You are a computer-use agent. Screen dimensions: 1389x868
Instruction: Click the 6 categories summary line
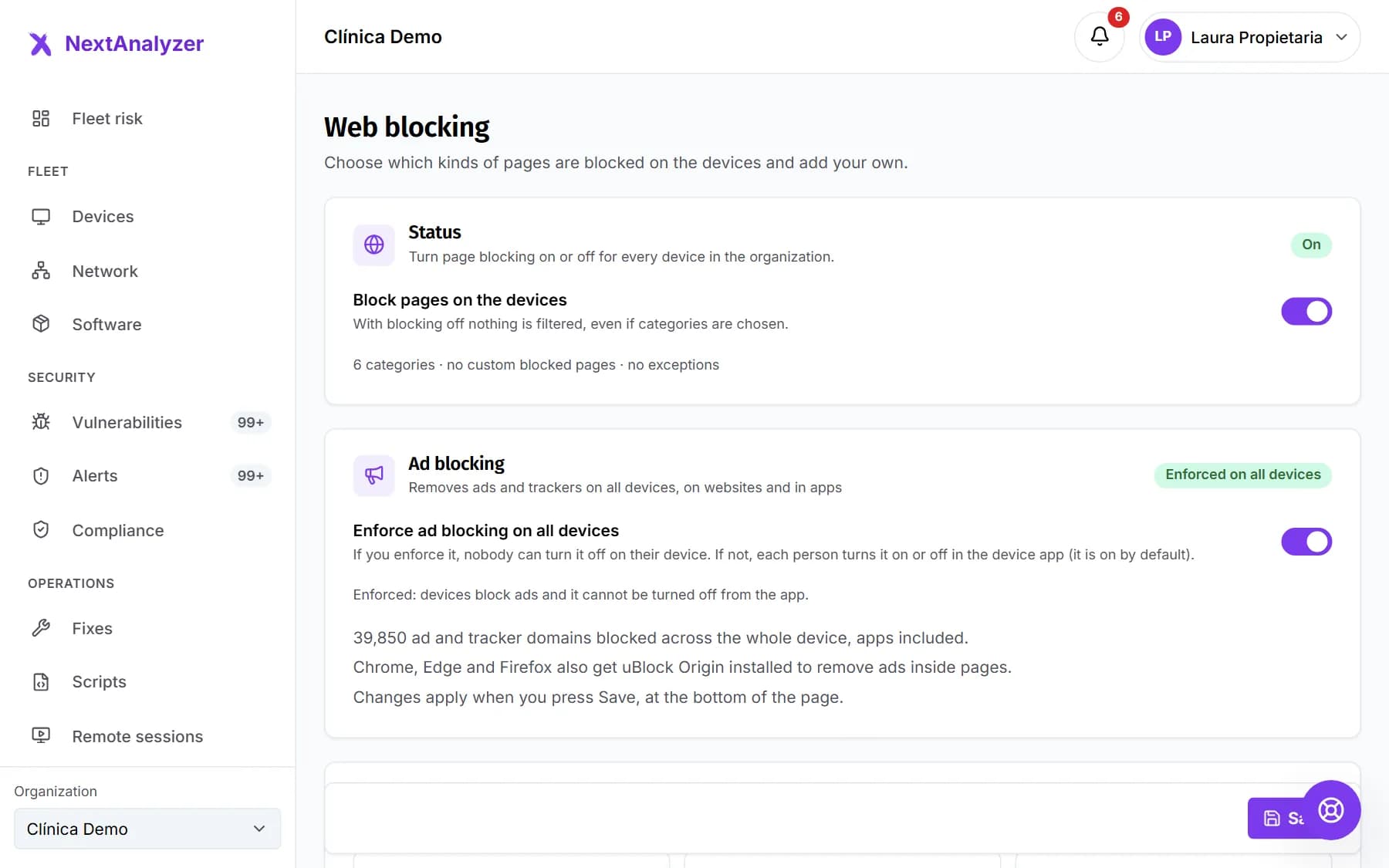[536, 365]
